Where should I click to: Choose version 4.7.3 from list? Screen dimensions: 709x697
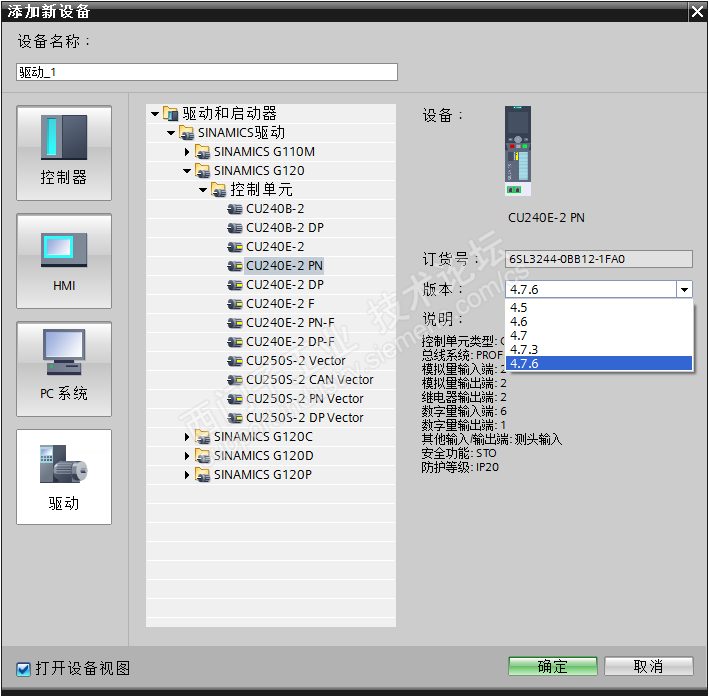[x=599, y=350]
